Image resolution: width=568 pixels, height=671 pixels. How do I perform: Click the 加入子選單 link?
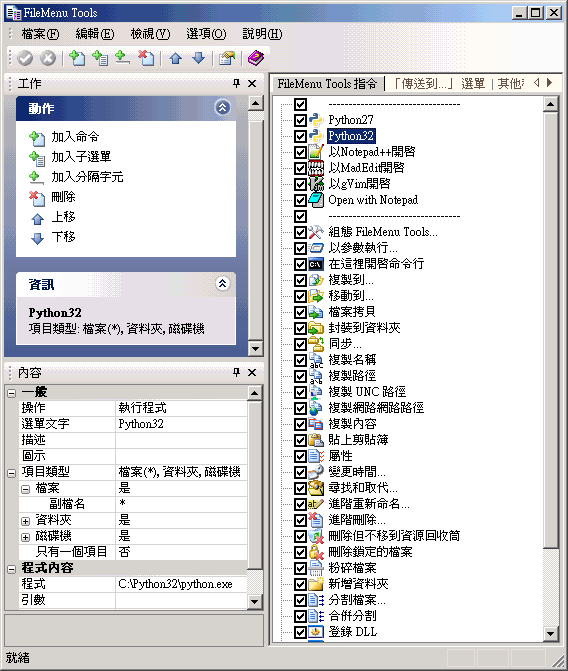tap(81, 157)
